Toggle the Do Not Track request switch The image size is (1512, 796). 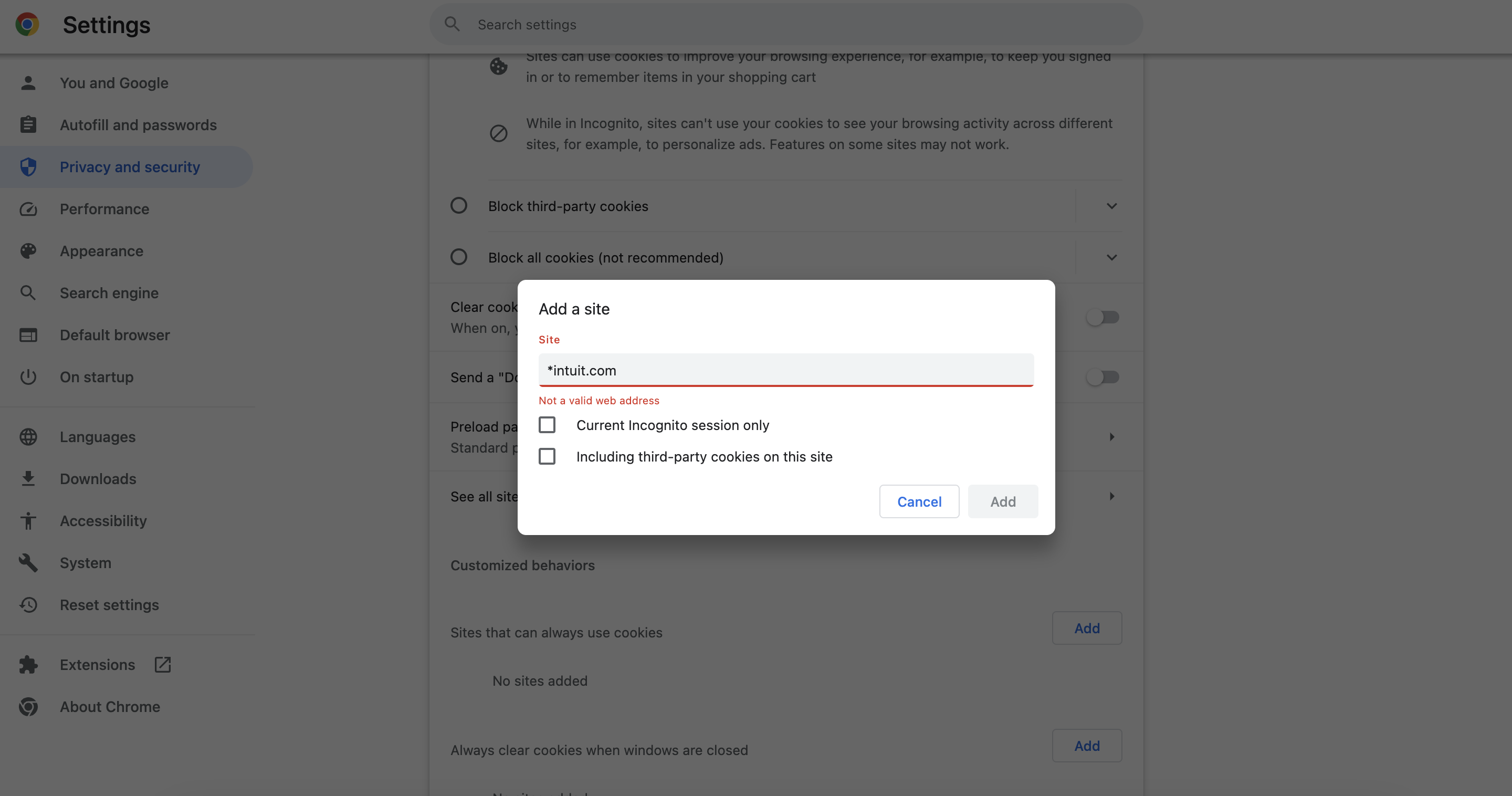(1102, 377)
